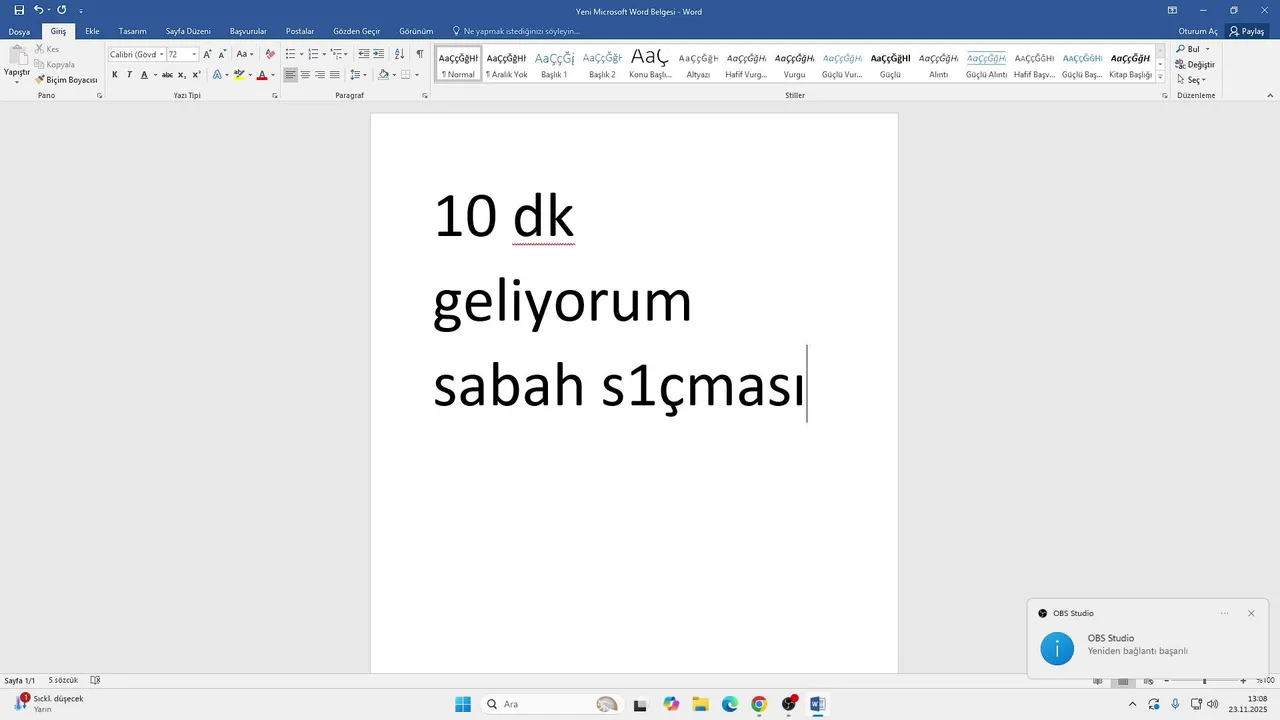
Task: Save the document with the floppy icon
Action: point(19,10)
